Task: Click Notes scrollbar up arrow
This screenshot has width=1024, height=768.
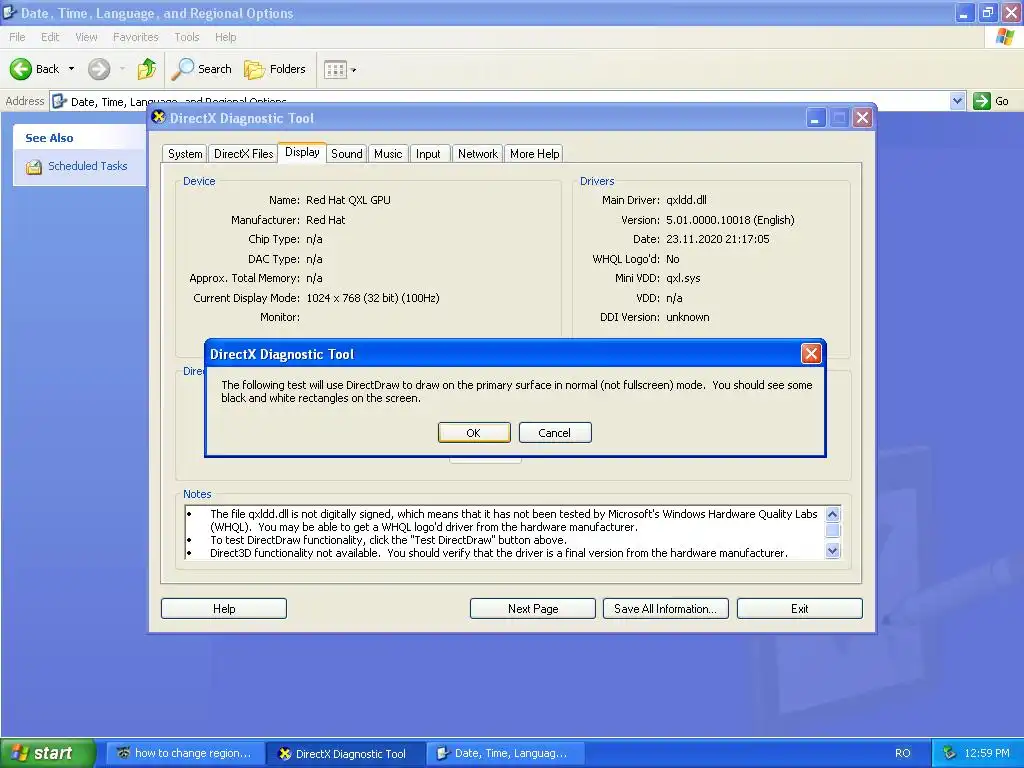Action: pyautogui.click(x=832, y=515)
